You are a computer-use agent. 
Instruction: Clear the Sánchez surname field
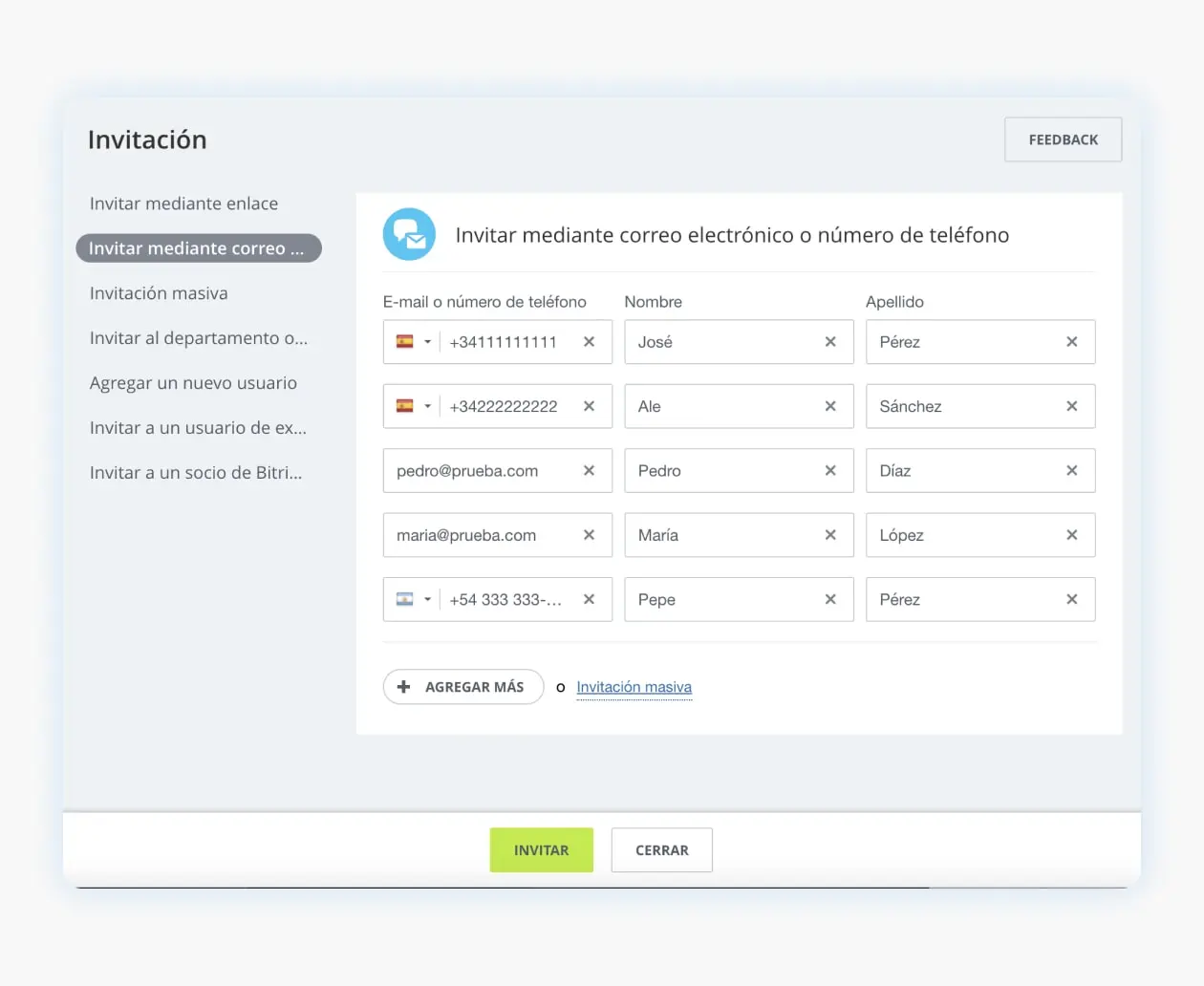(x=1071, y=406)
